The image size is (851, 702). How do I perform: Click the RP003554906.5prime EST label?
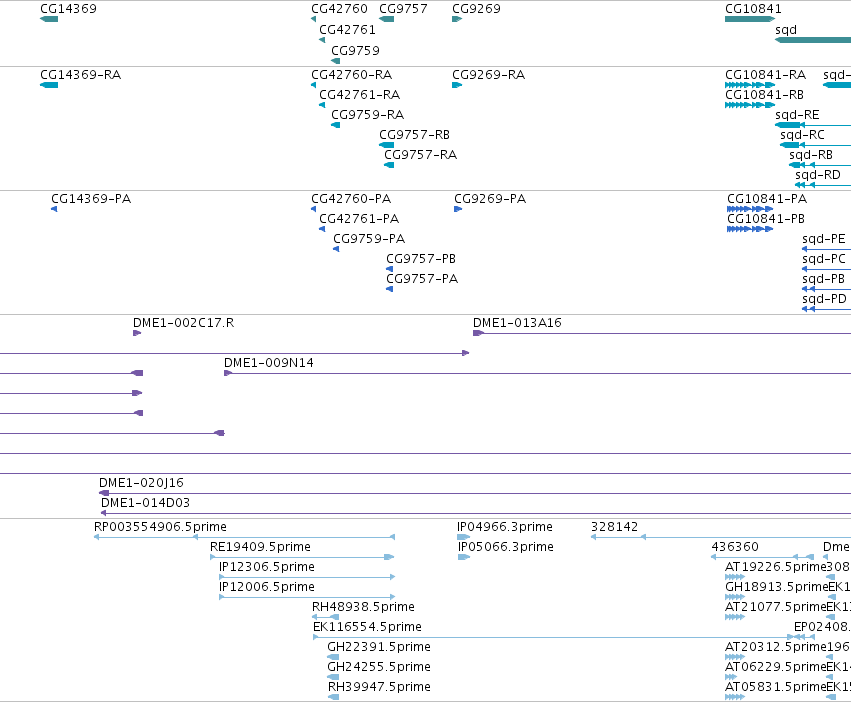160,527
